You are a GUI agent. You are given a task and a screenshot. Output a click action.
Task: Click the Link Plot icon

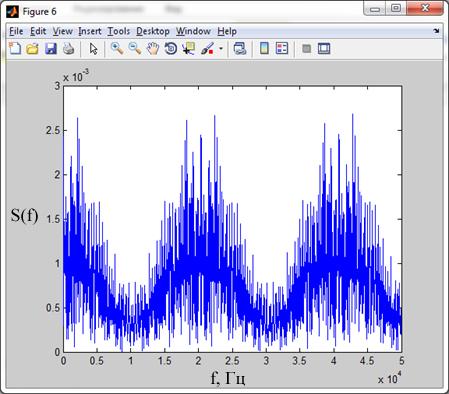(240, 49)
